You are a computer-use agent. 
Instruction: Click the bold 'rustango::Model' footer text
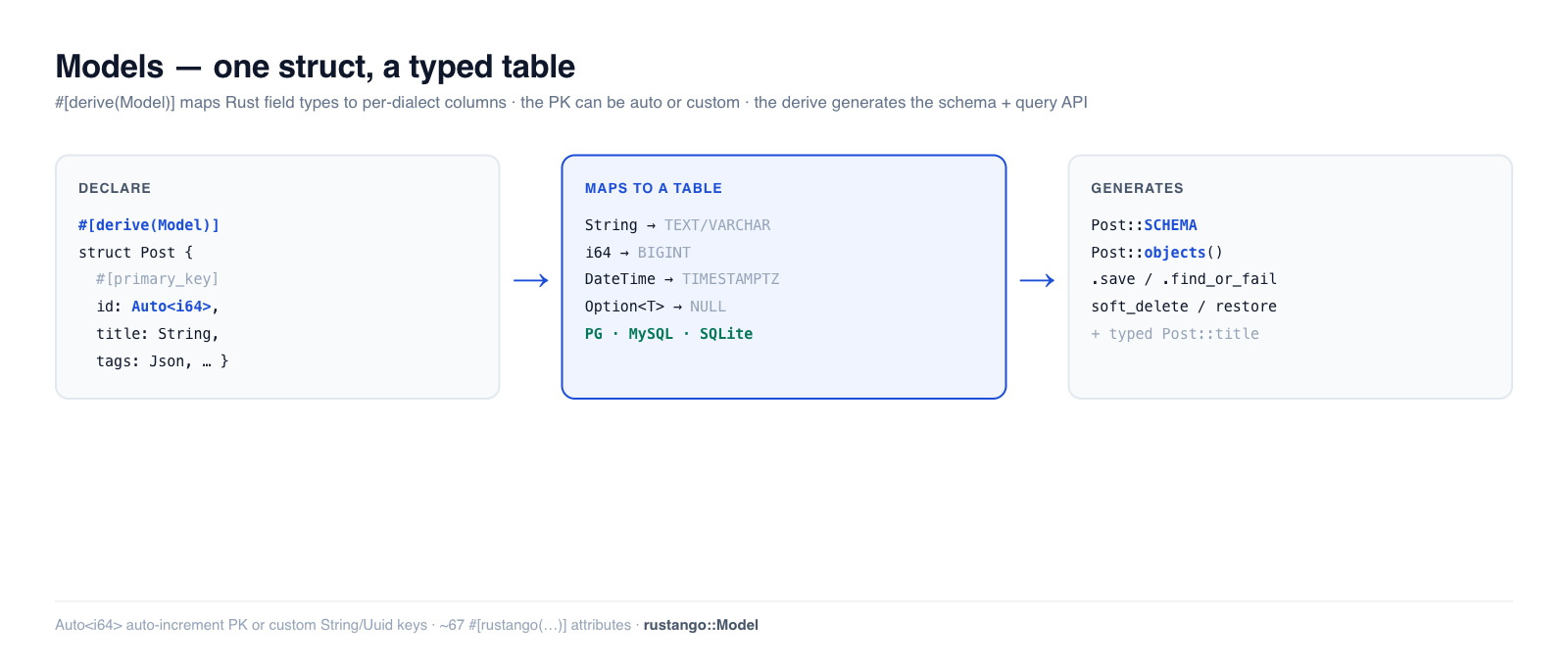point(701,625)
